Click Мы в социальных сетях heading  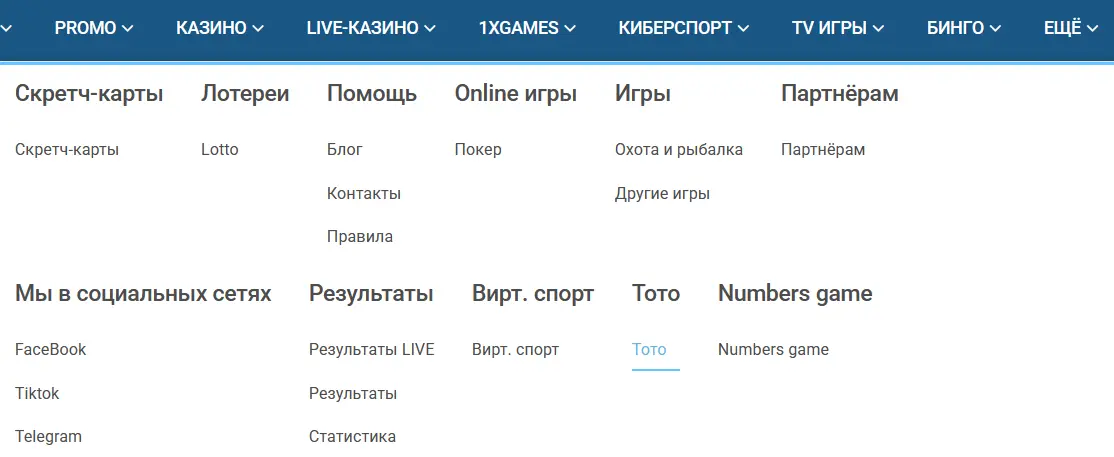click(143, 294)
